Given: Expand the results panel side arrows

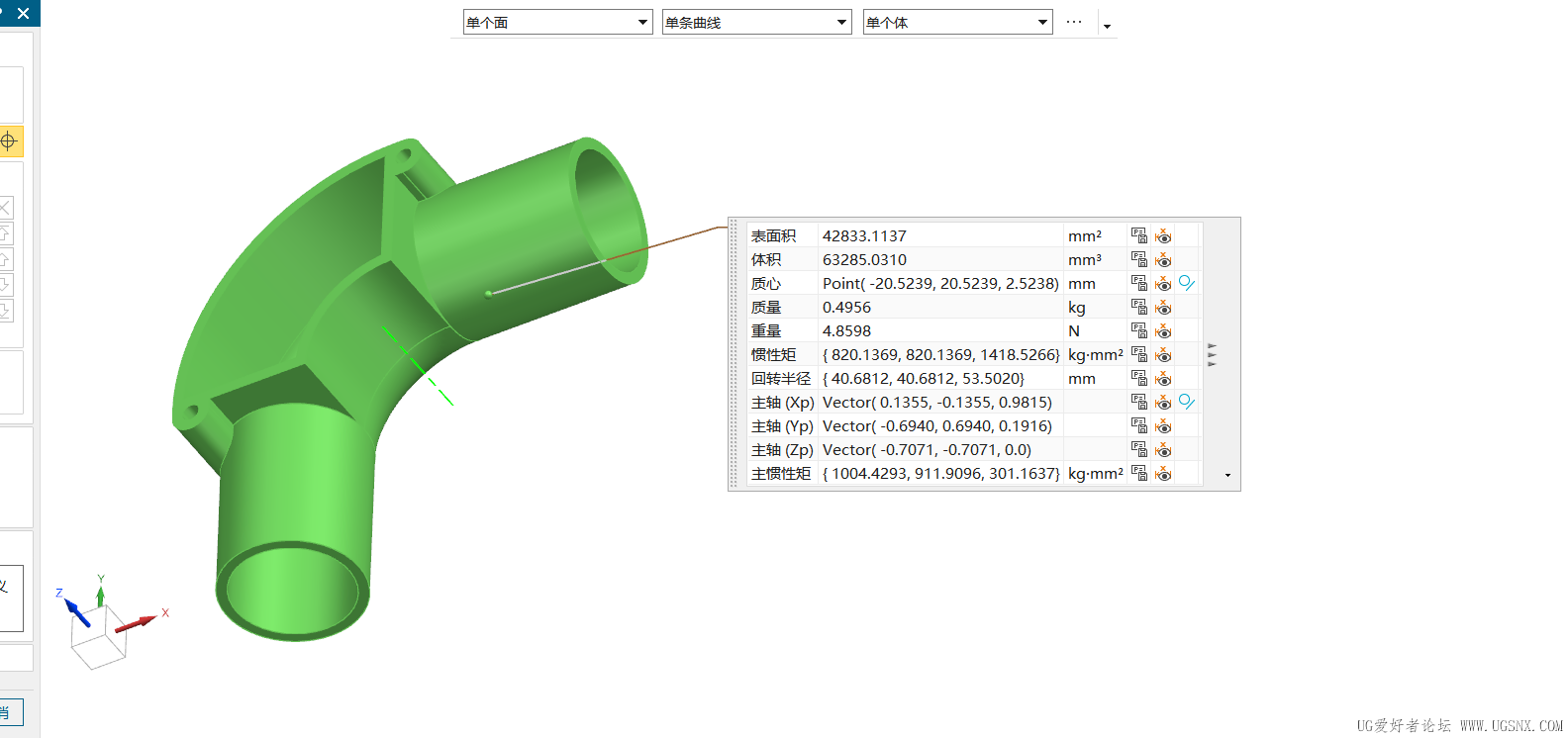Looking at the screenshot, I should pyautogui.click(x=1212, y=354).
